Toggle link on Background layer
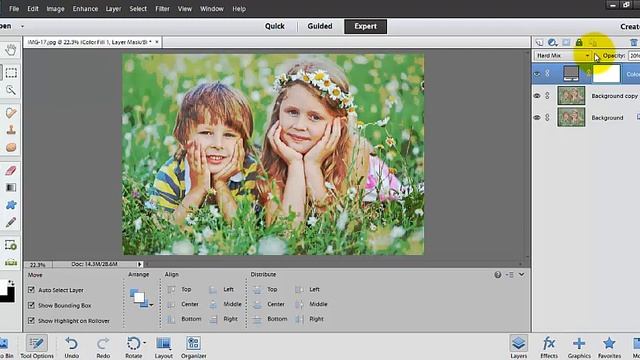The image size is (640, 360). [x=547, y=117]
